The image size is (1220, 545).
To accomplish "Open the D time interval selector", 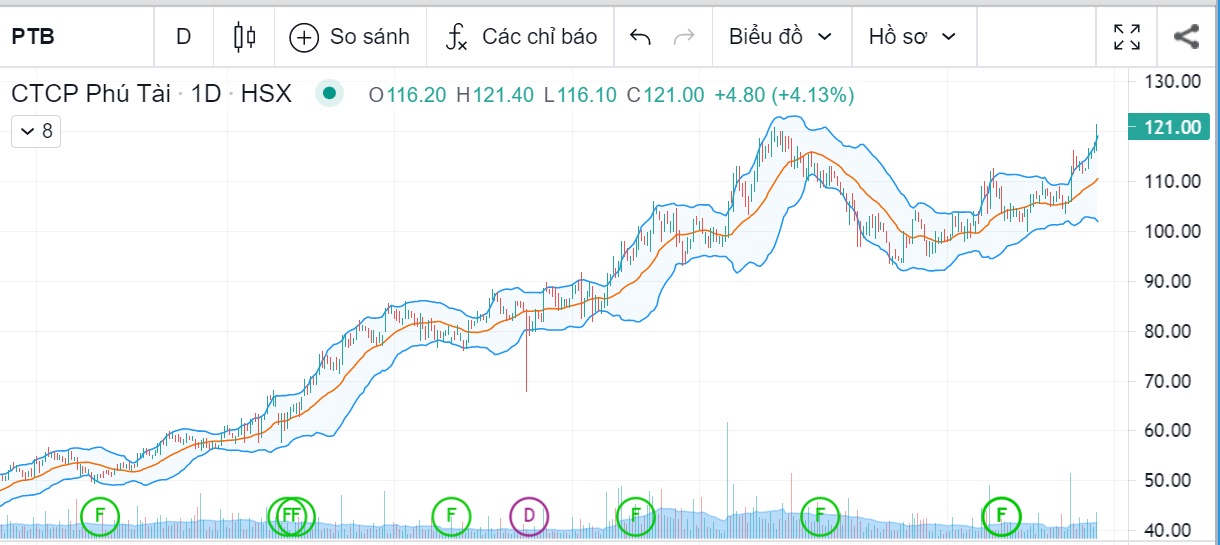I will [x=183, y=36].
